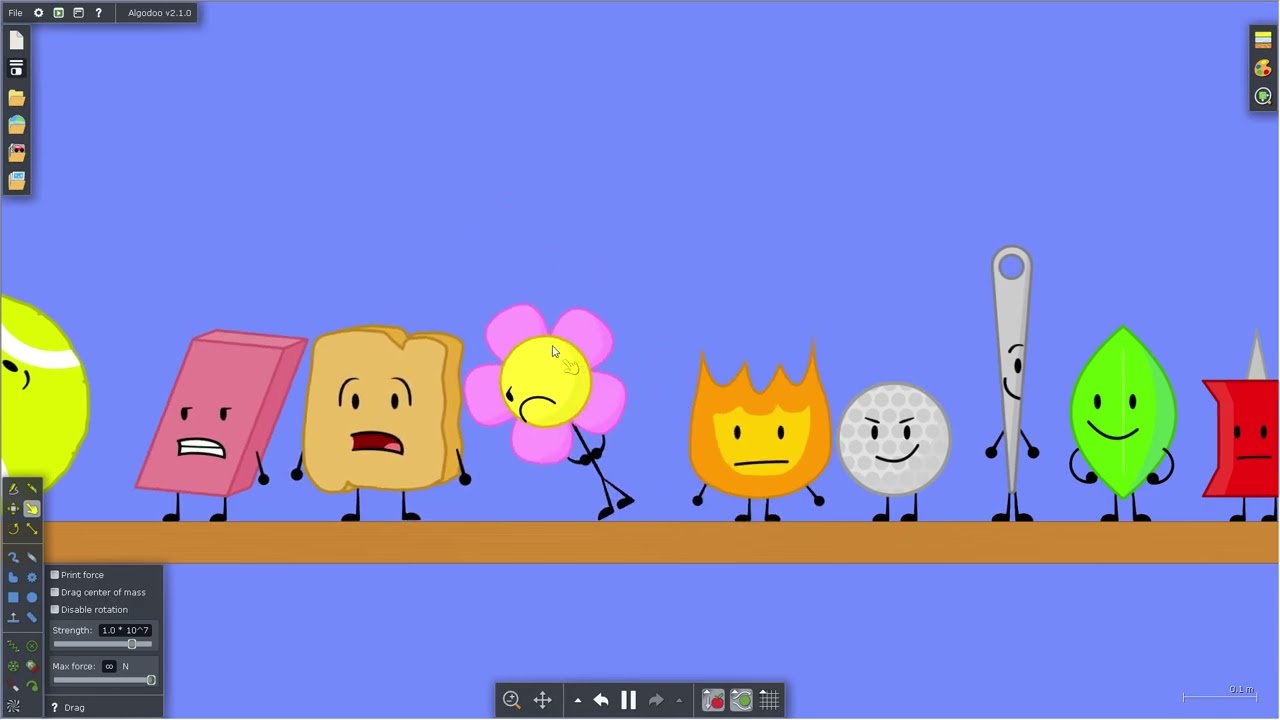This screenshot has width=1280, height=720.
Task: Open the Visualization magnifier icon
Action: 1263,97
